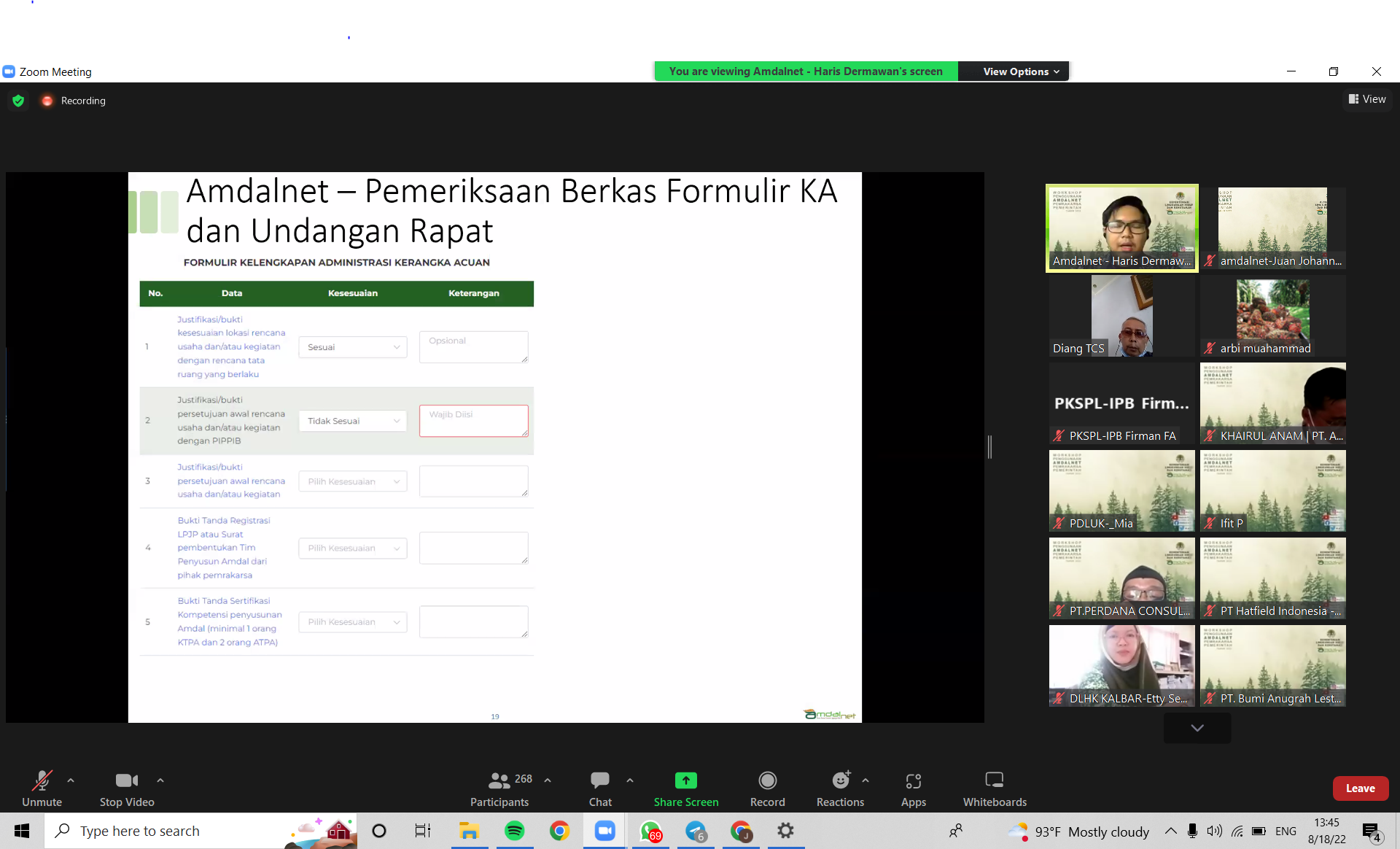Image resolution: width=1400 pixels, height=849 pixels.
Task: Expand audio options arrow beside Unmute
Action: point(71,780)
